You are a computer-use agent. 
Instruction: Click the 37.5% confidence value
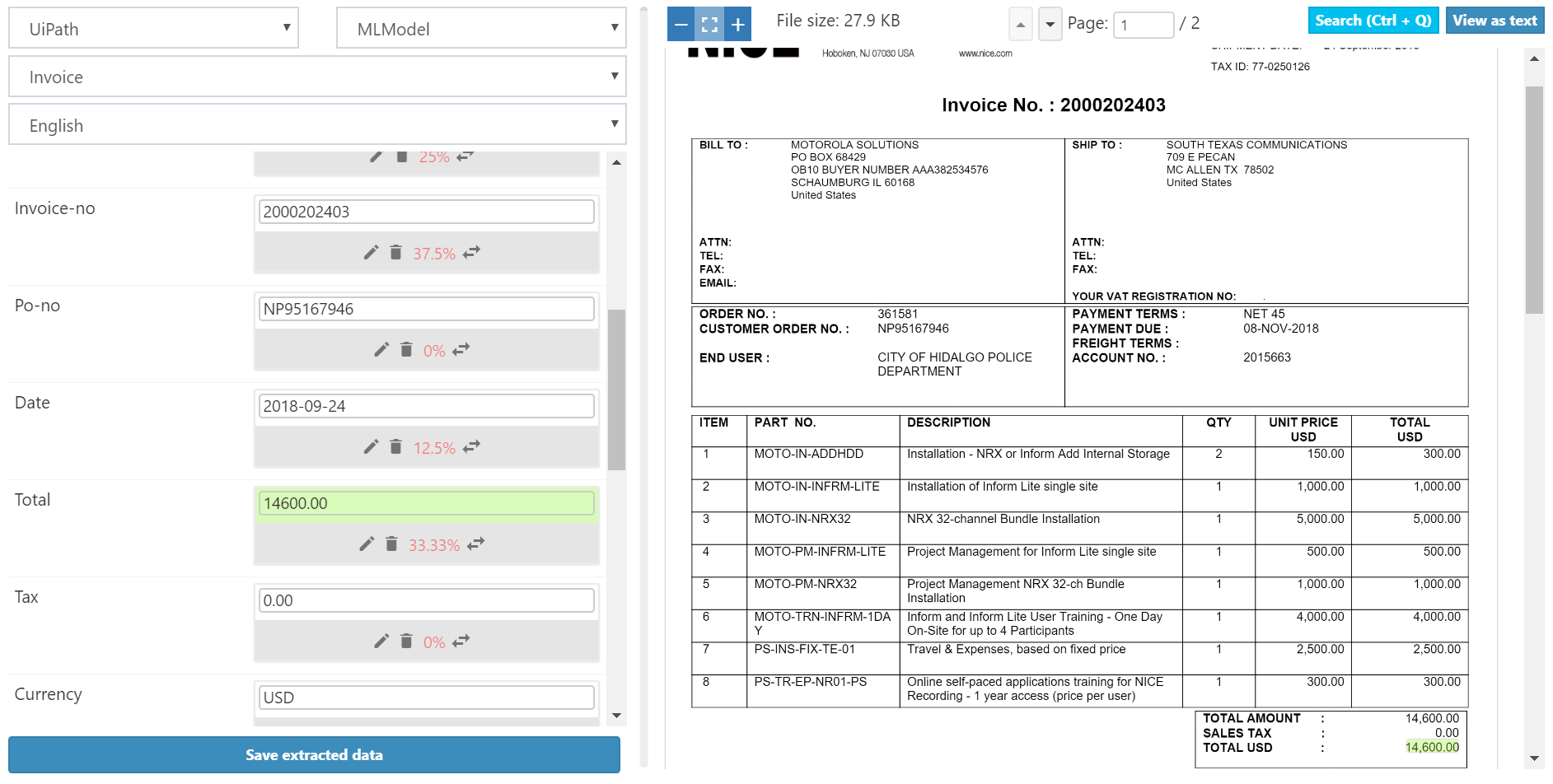point(434,254)
